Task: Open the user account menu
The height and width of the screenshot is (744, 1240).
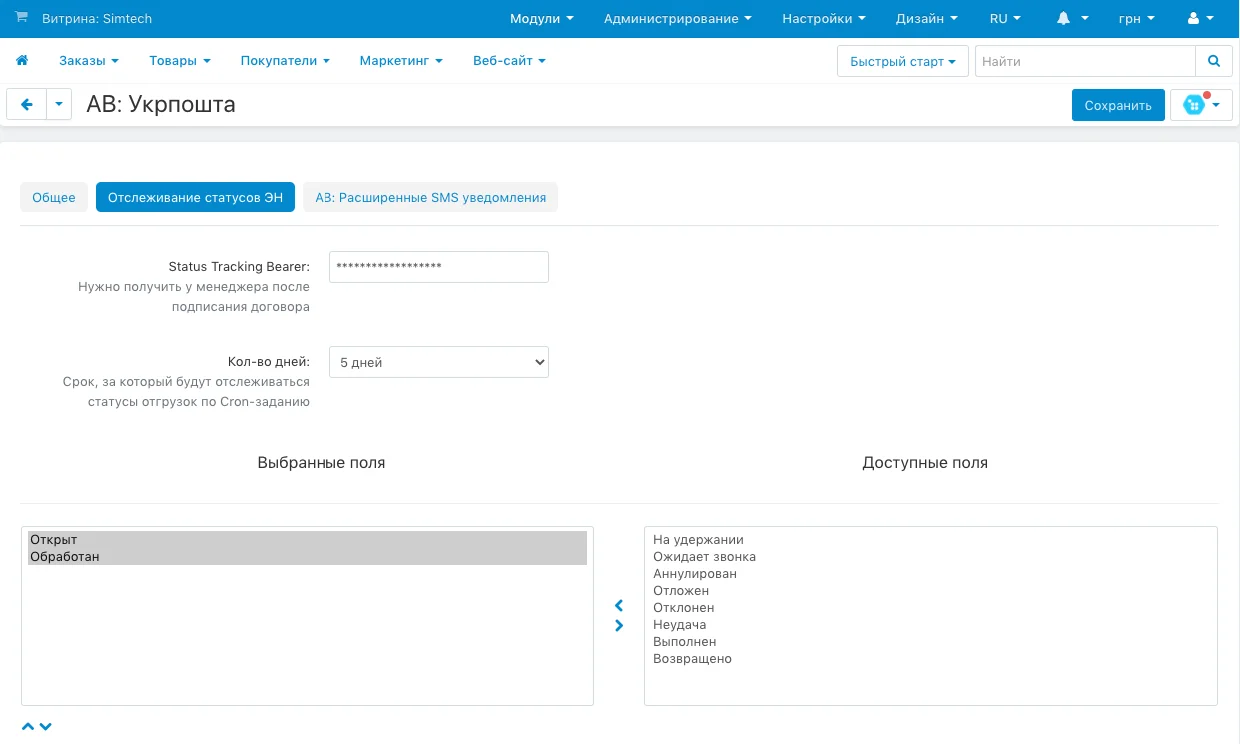Action: 1199,19
